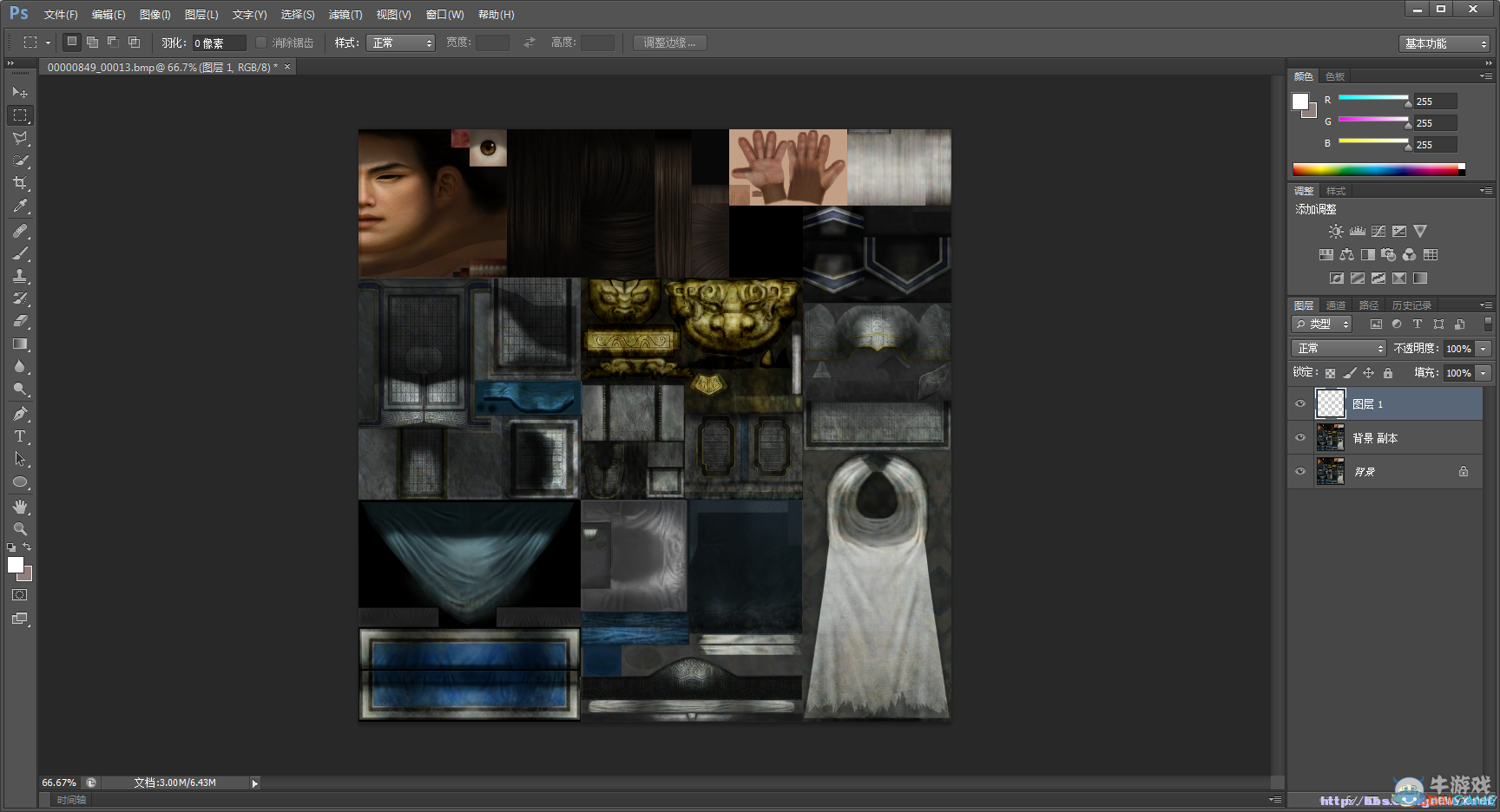The height and width of the screenshot is (812, 1500).
Task: Switch to the 色板 swatches tab
Action: click(x=1335, y=76)
